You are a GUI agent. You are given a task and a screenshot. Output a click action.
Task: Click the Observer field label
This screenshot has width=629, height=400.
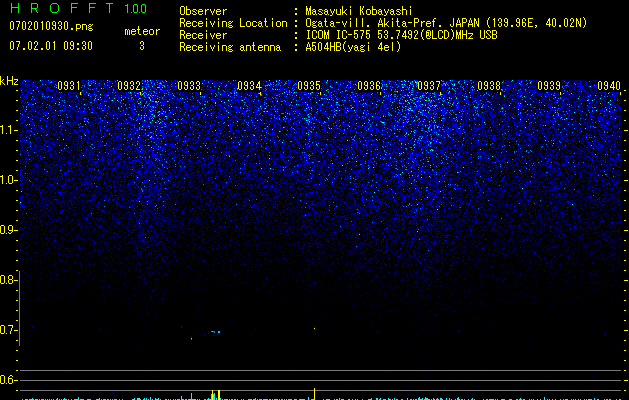click(x=203, y=11)
